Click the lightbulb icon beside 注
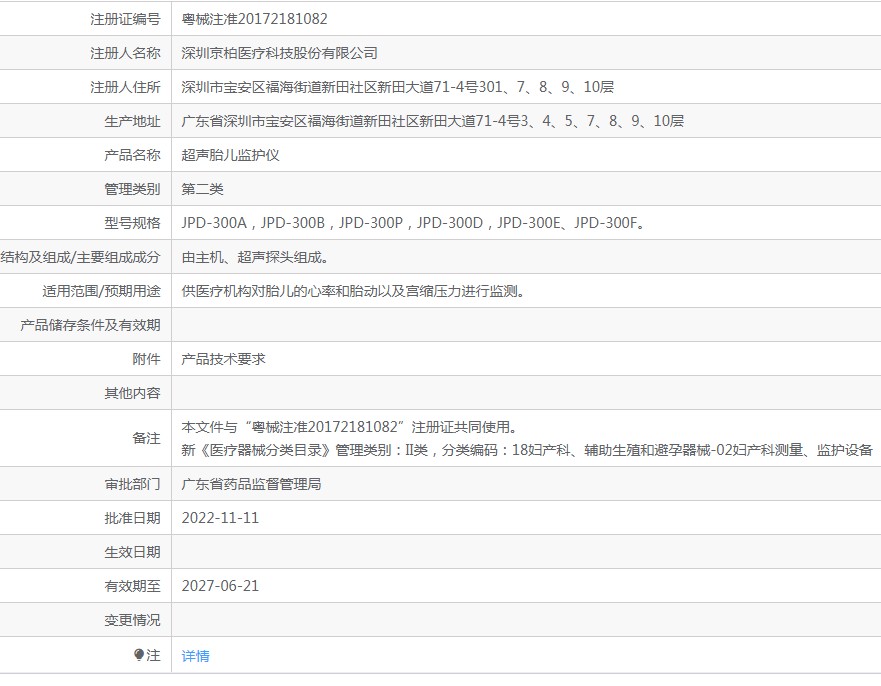 pyautogui.click(x=139, y=655)
